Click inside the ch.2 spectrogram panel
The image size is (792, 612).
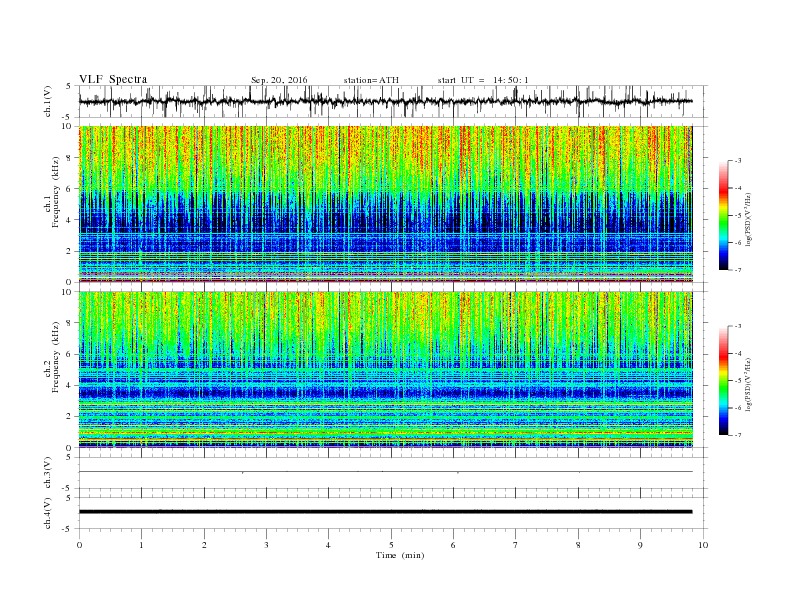[x=386, y=369]
